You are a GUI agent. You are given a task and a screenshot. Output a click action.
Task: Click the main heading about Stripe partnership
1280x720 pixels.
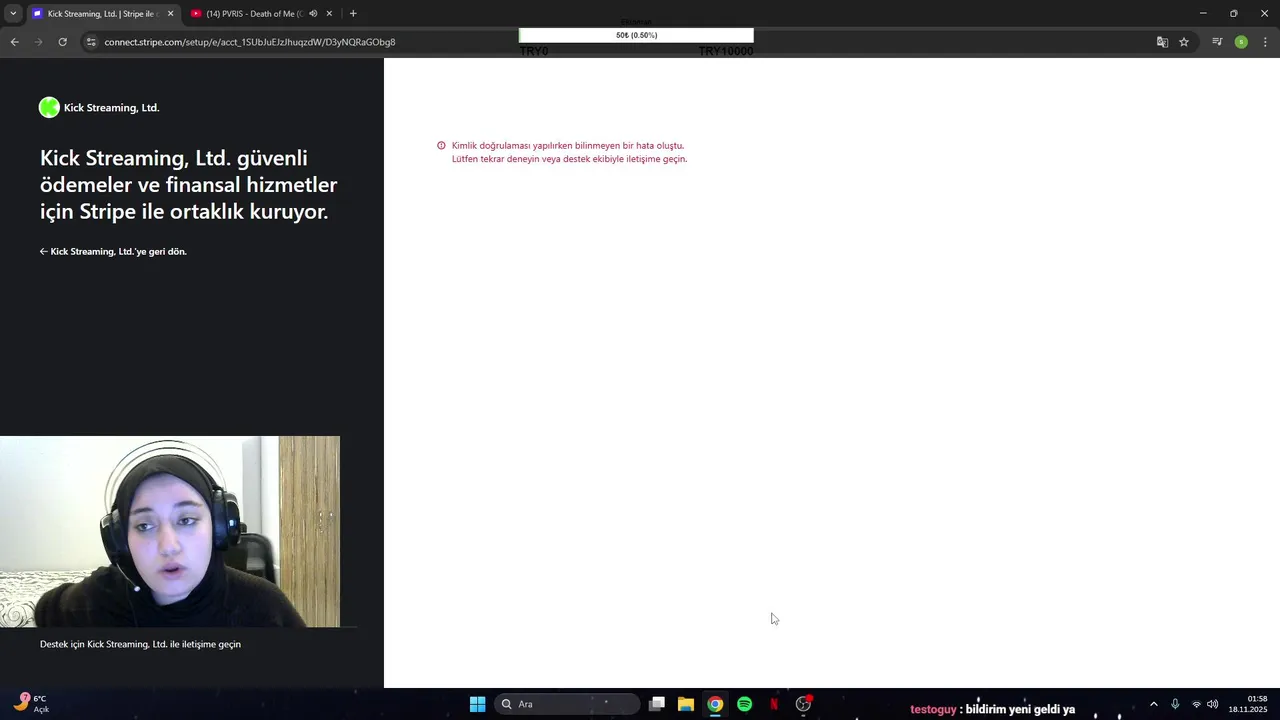[188, 185]
